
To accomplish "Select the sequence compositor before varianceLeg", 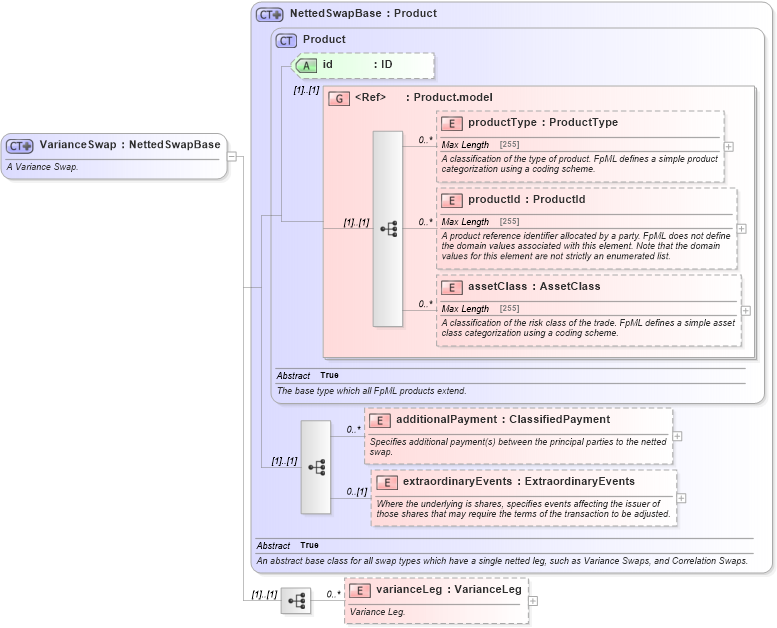I will 296,601.
